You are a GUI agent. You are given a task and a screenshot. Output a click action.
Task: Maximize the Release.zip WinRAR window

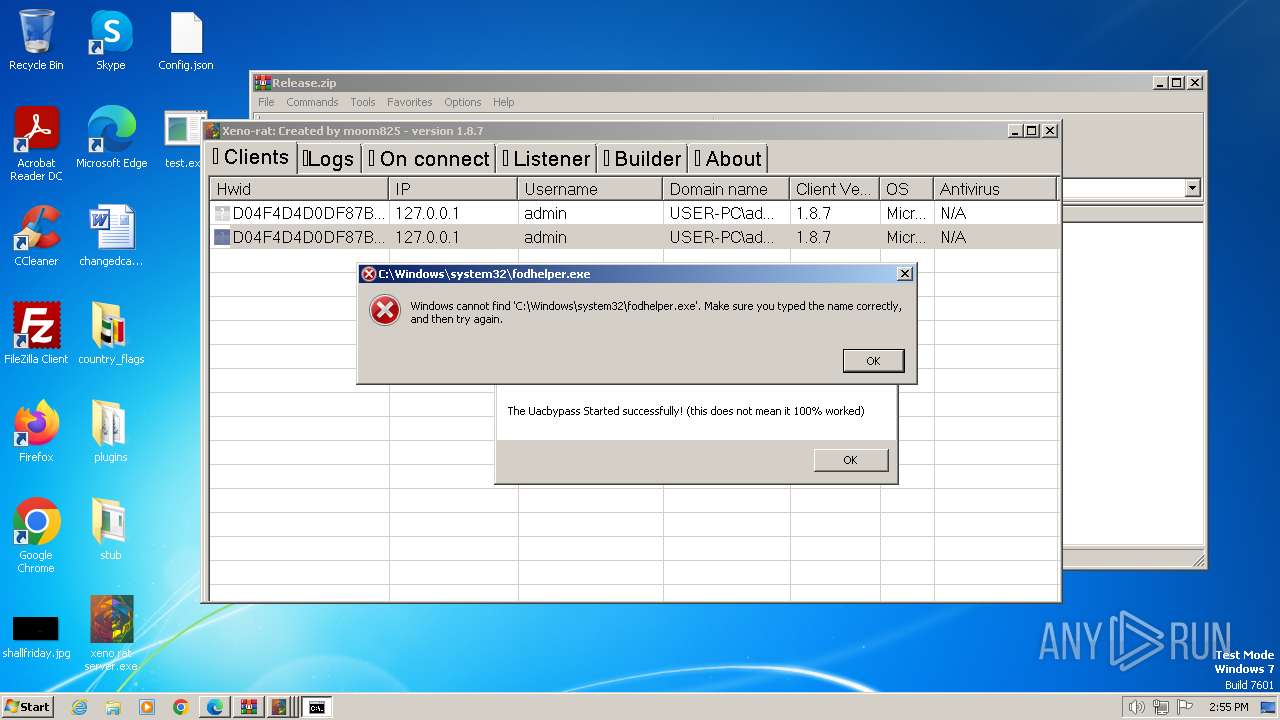[x=1177, y=83]
